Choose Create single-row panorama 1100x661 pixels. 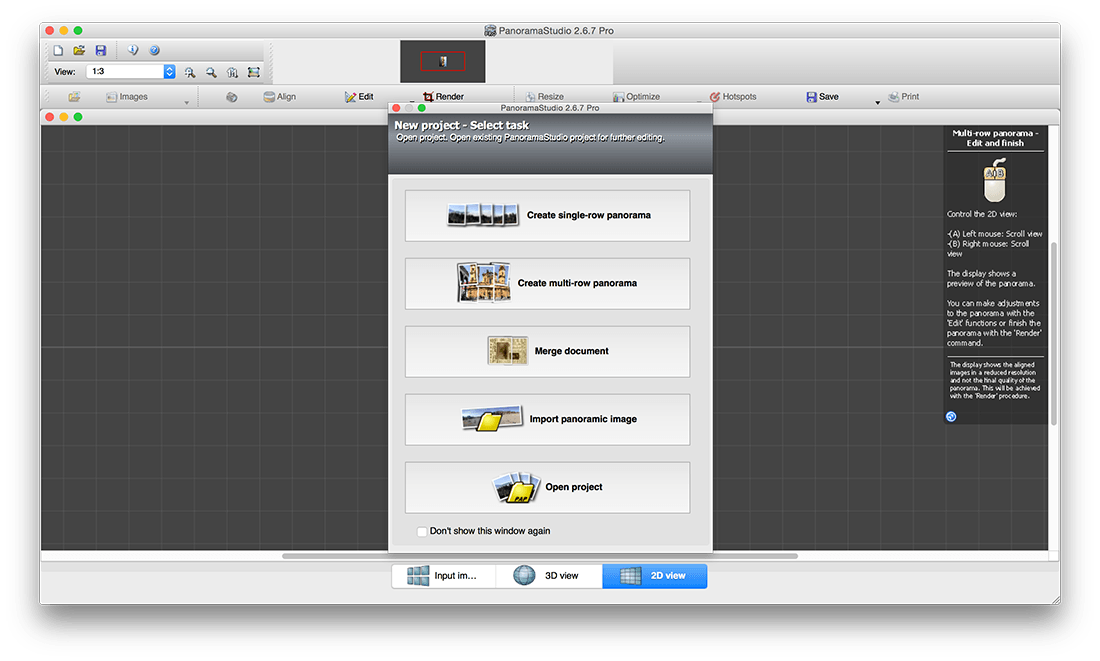tap(547, 215)
